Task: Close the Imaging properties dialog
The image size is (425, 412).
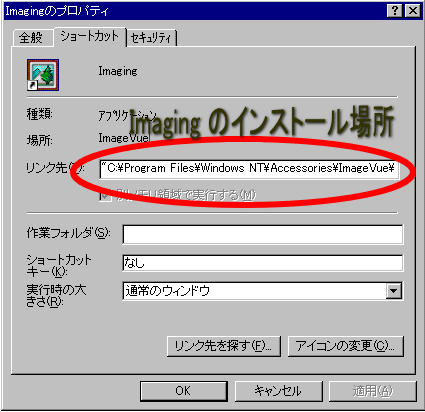Action: (x=413, y=11)
